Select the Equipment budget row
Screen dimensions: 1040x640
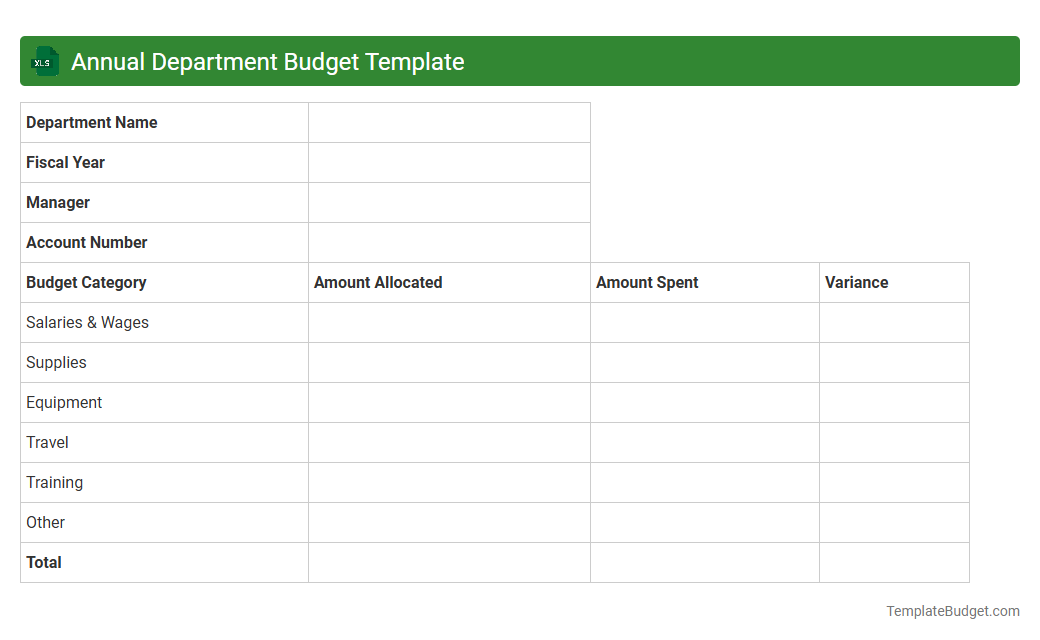tap(64, 402)
